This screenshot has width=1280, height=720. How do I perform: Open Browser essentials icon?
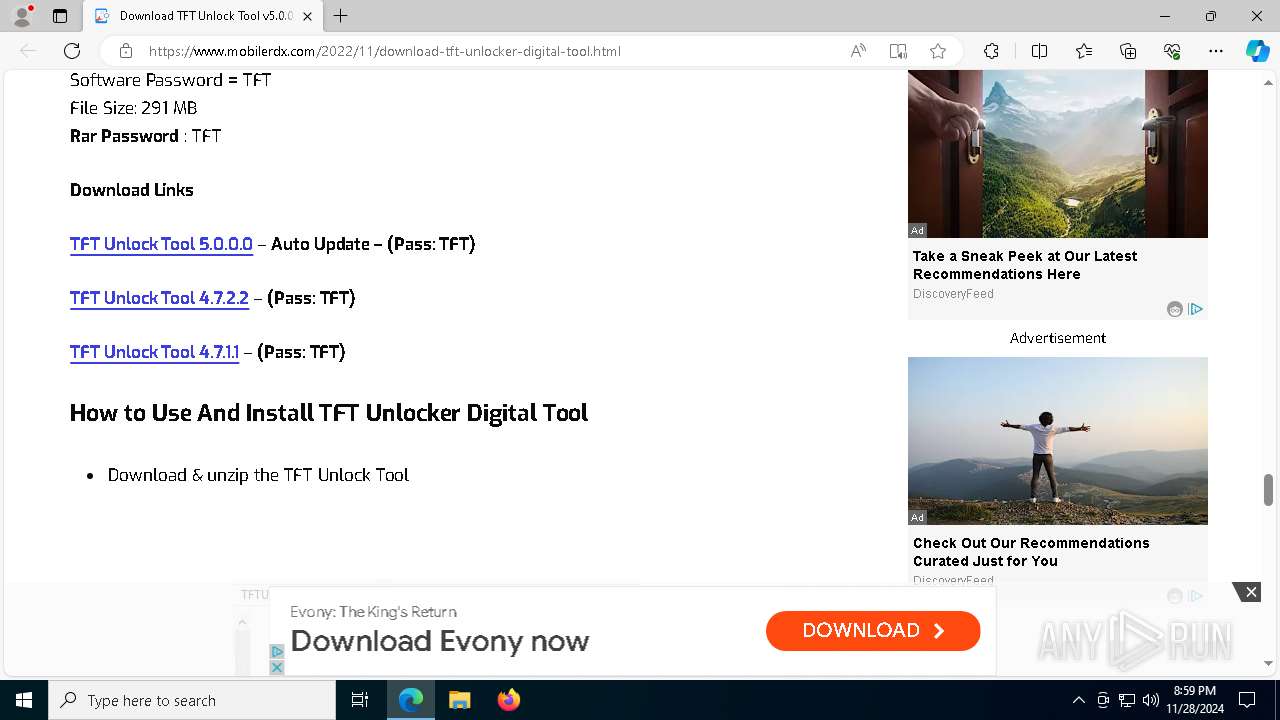tap(1172, 51)
